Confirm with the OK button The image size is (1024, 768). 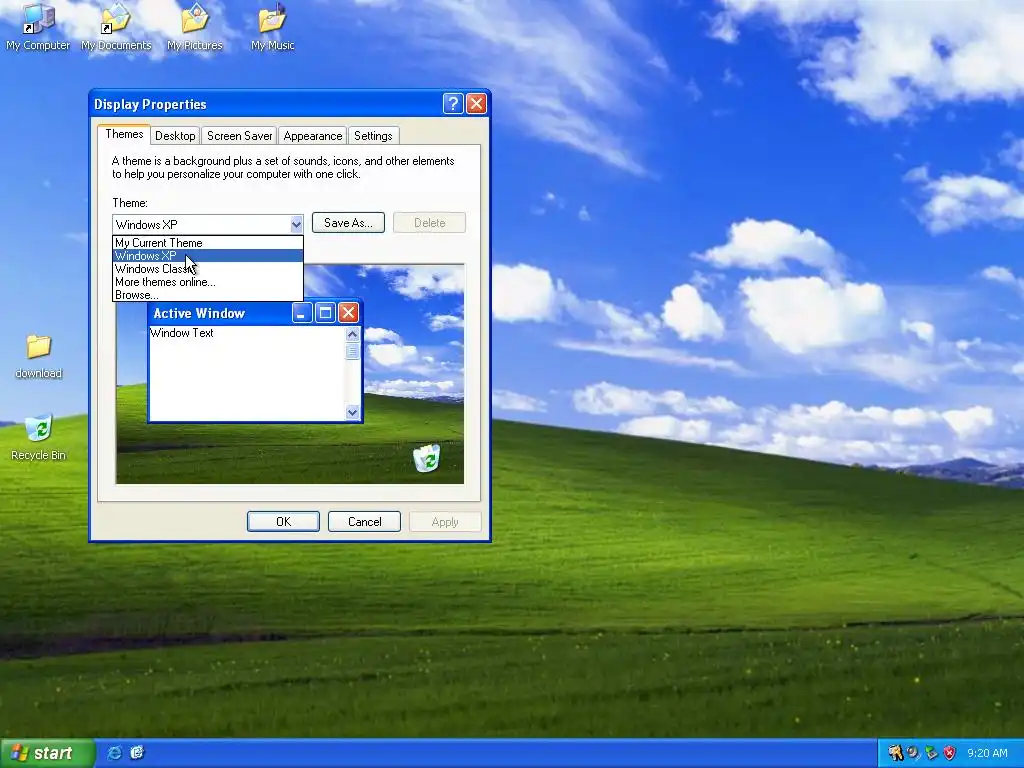pyautogui.click(x=283, y=521)
